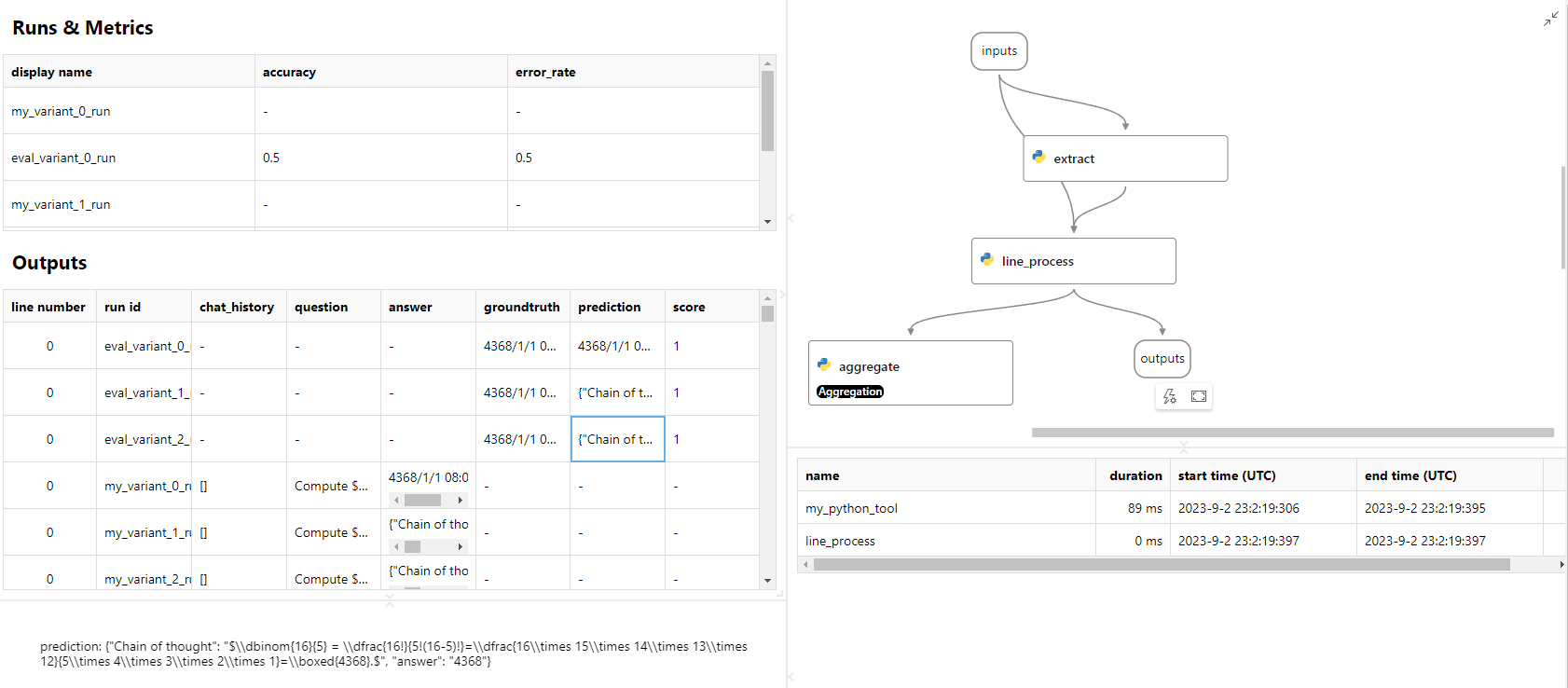
Task: Click the score column header in Outputs
Action: click(689, 307)
